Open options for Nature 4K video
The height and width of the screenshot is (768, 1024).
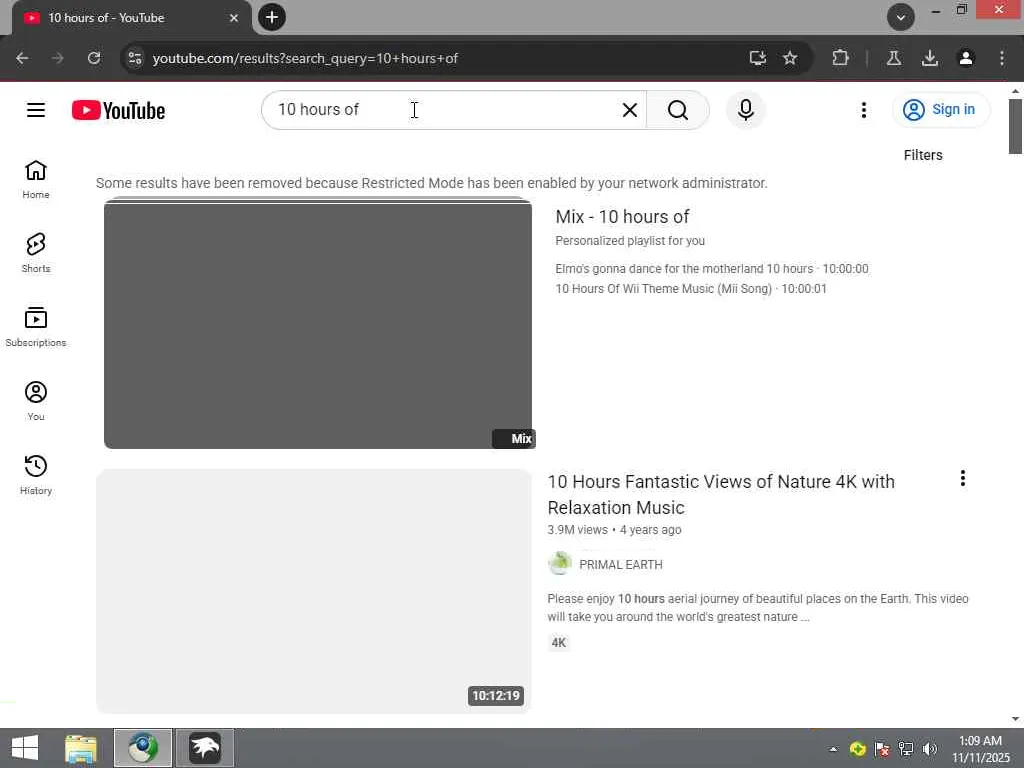[963, 479]
